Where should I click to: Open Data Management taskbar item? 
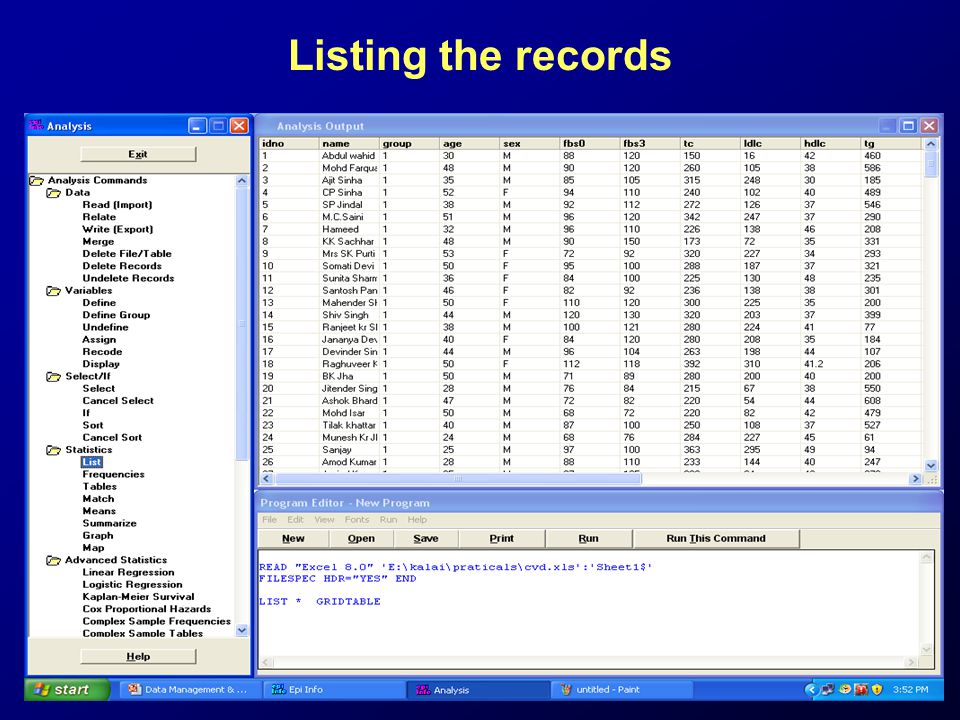coord(188,689)
